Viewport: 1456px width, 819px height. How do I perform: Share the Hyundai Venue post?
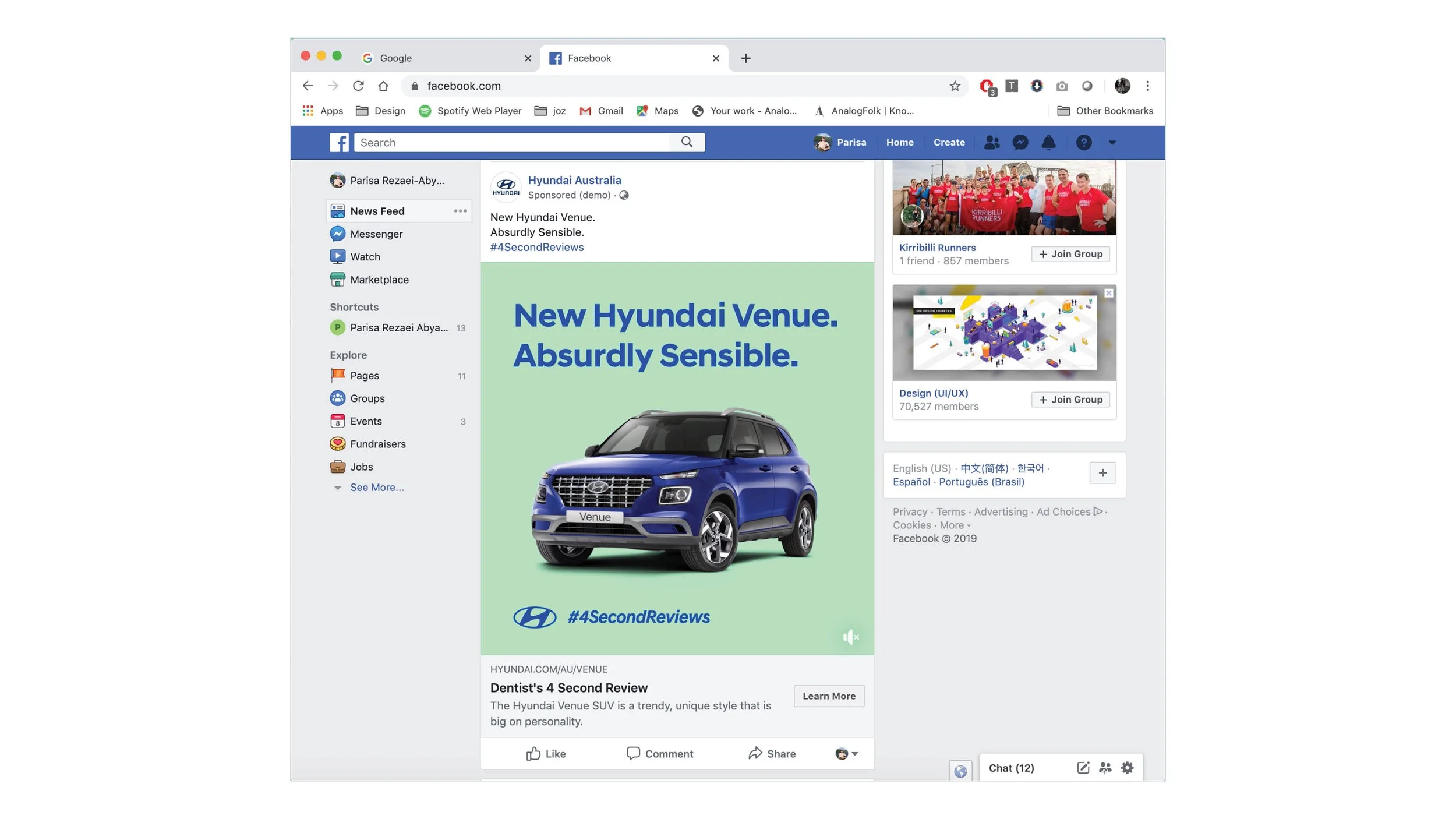pyautogui.click(x=772, y=754)
